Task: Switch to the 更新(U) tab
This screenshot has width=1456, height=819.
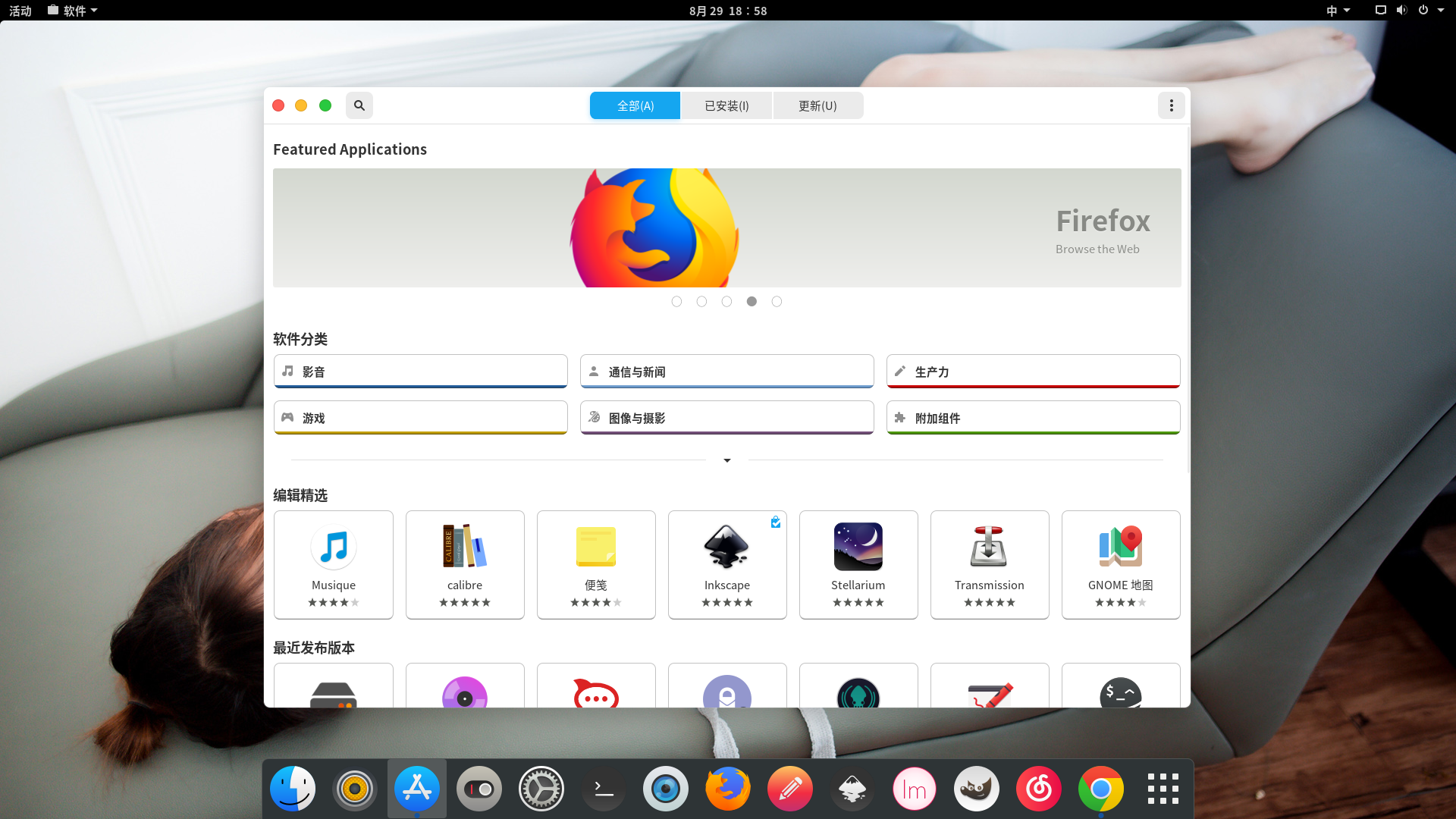Action: [x=817, y=105]
